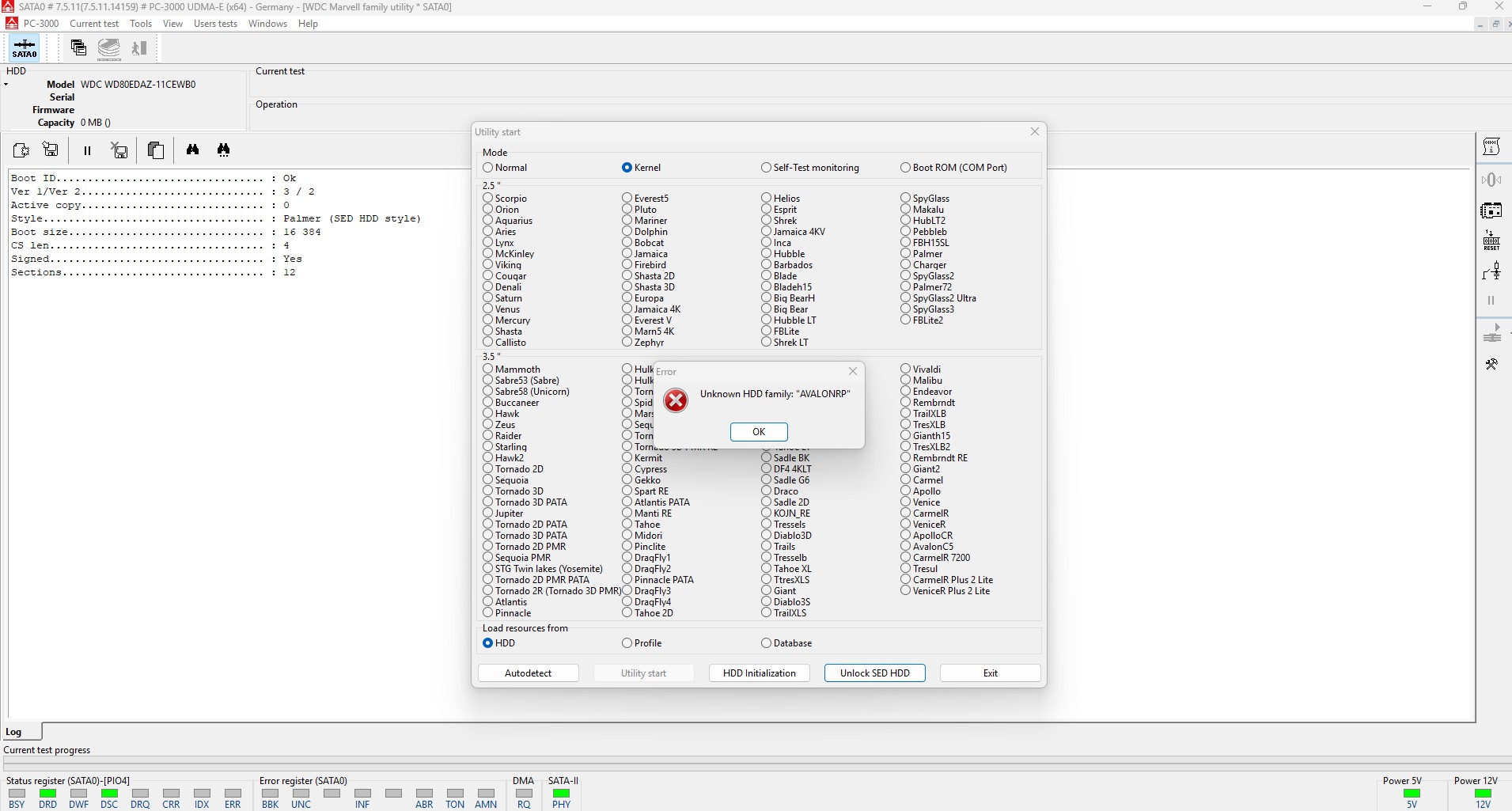This screenshot has height=811, width=1512.
Task: Click OK in the Error dialog
Action: (759, 432)
